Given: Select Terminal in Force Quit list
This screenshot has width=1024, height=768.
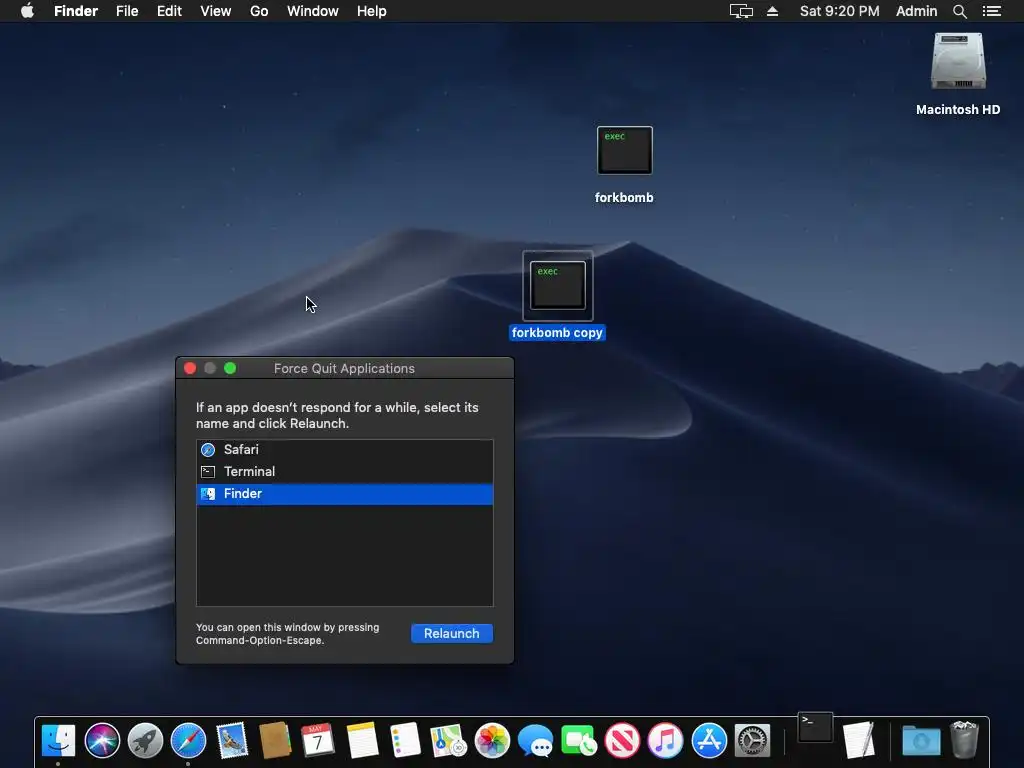Looking at the screenshot, I should (x=345, y=472).
